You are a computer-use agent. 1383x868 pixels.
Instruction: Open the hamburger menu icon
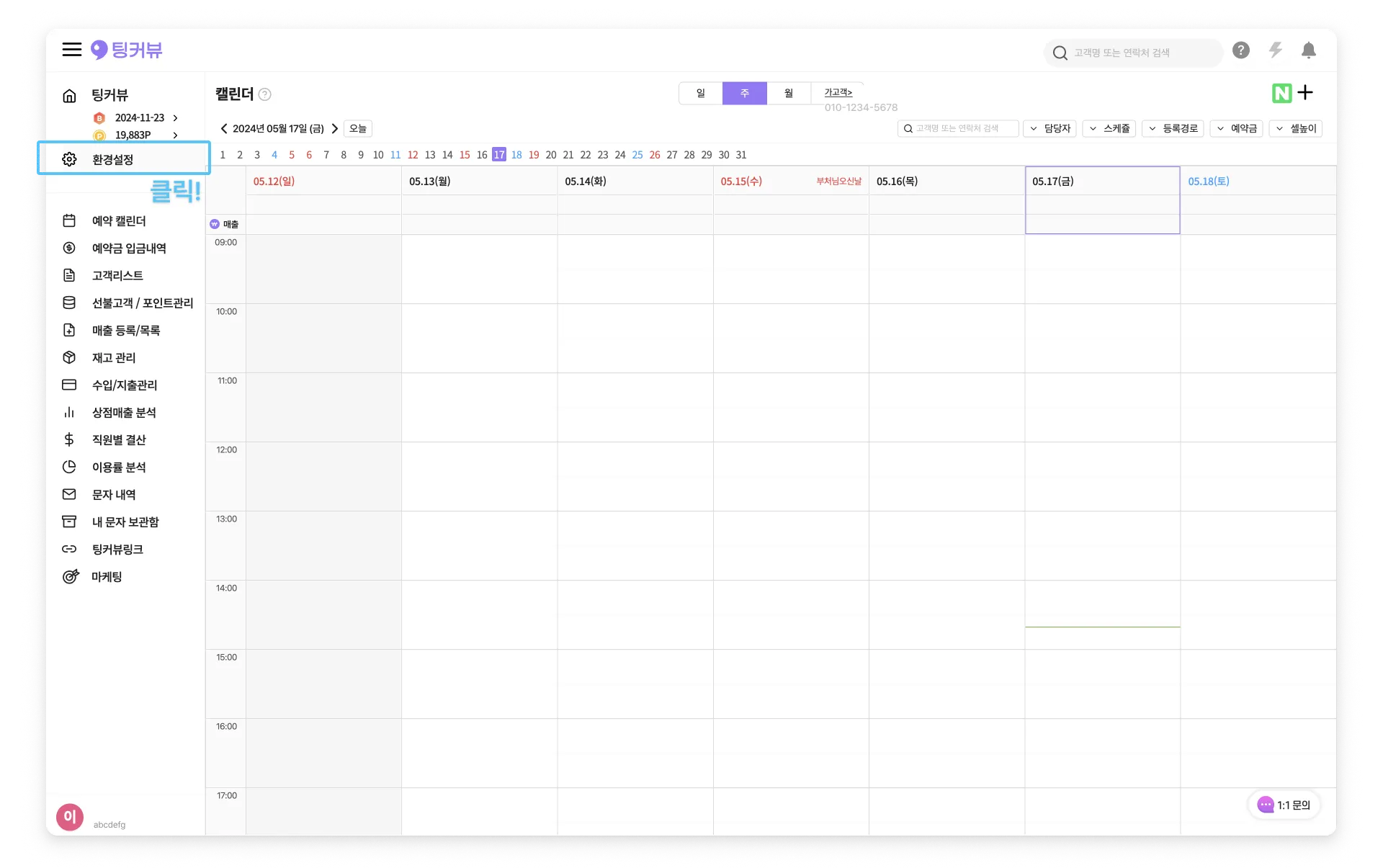pos(71,50)
